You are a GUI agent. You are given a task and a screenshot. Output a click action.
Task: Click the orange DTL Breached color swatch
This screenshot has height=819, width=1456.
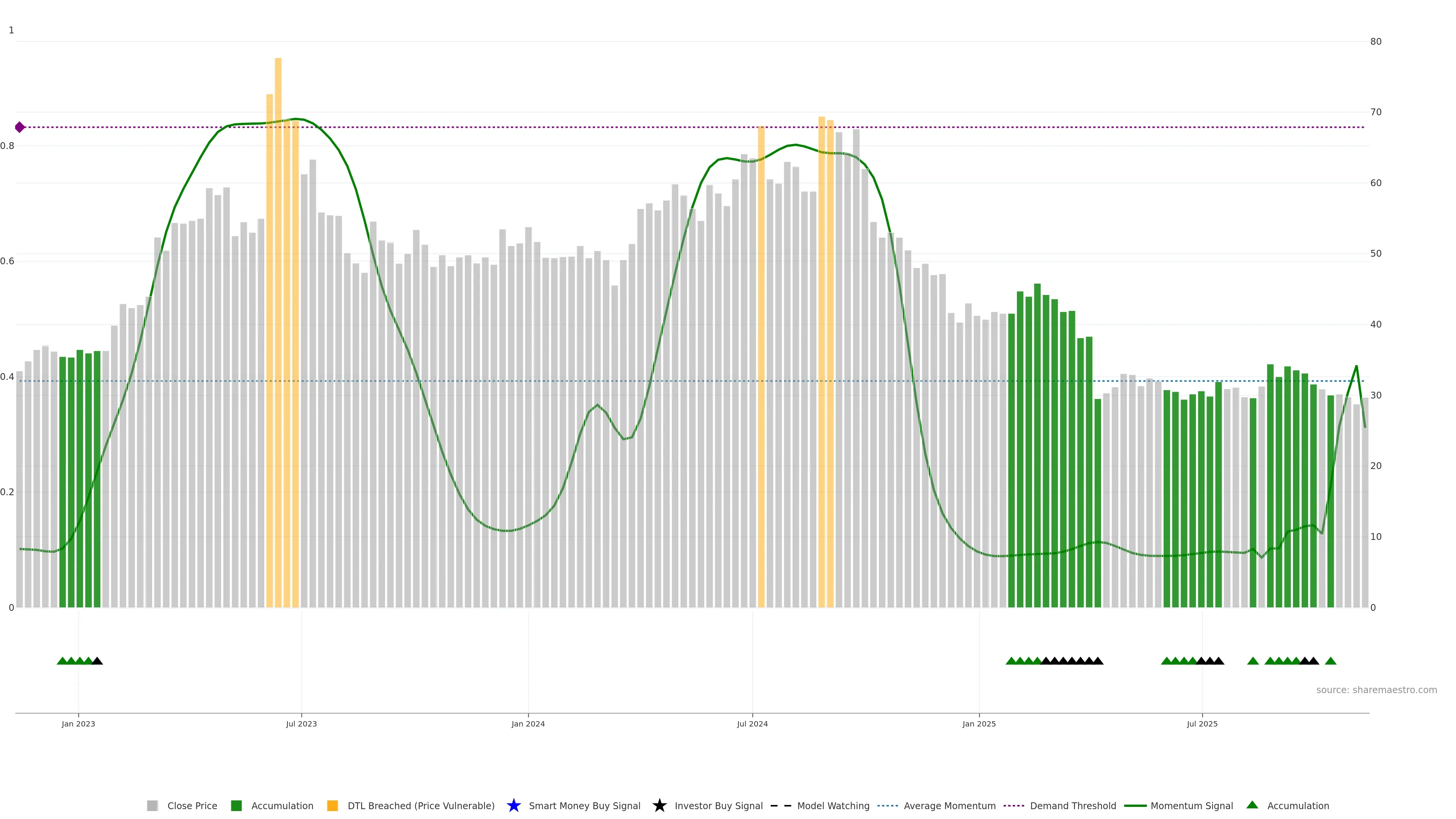coord(333,805)
